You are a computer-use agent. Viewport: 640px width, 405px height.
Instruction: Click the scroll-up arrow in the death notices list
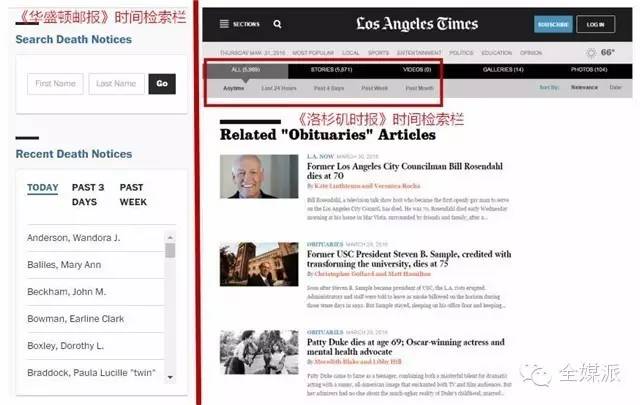tap(170, 238)
